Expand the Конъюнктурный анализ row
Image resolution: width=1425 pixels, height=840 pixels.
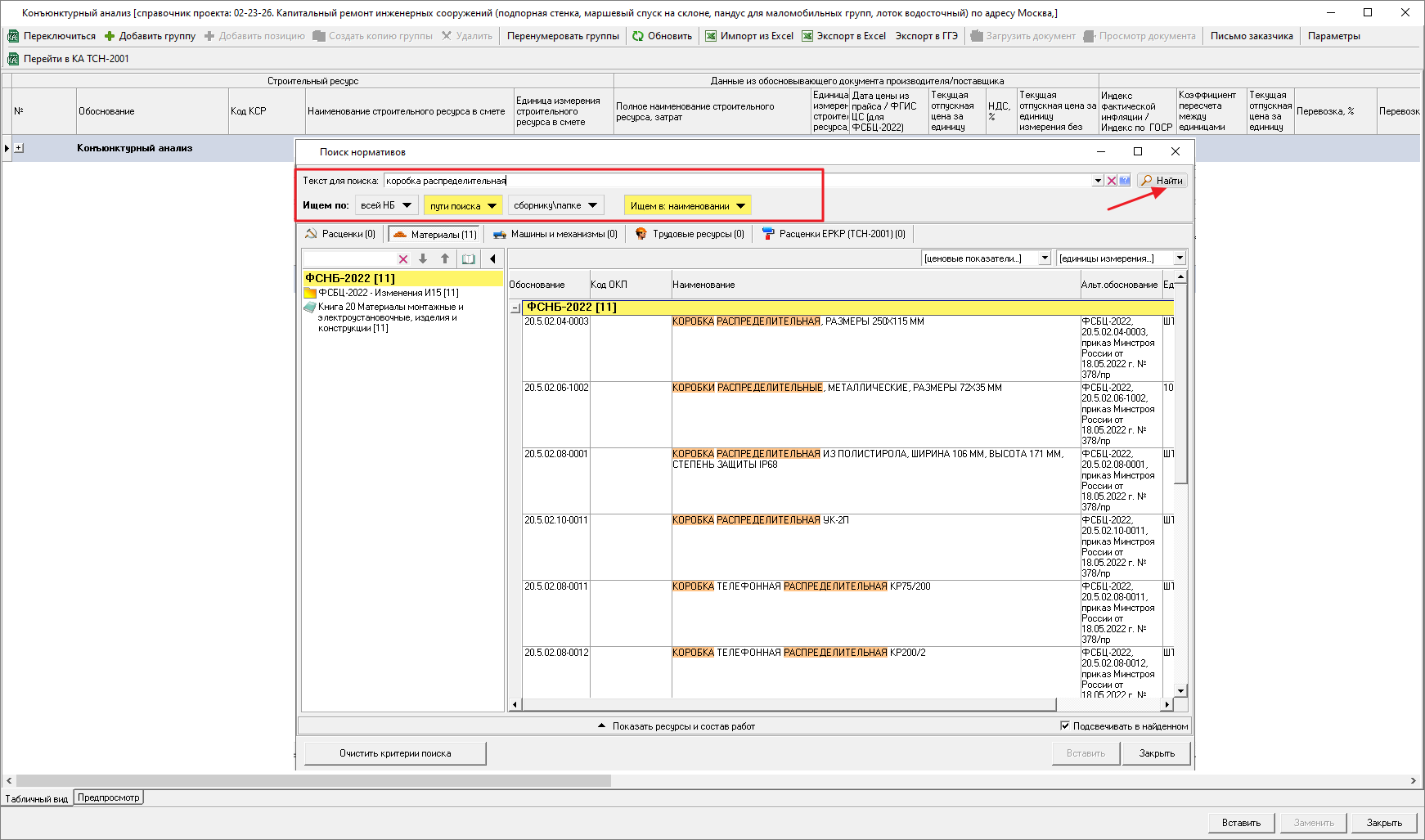[x=19, y=148]
